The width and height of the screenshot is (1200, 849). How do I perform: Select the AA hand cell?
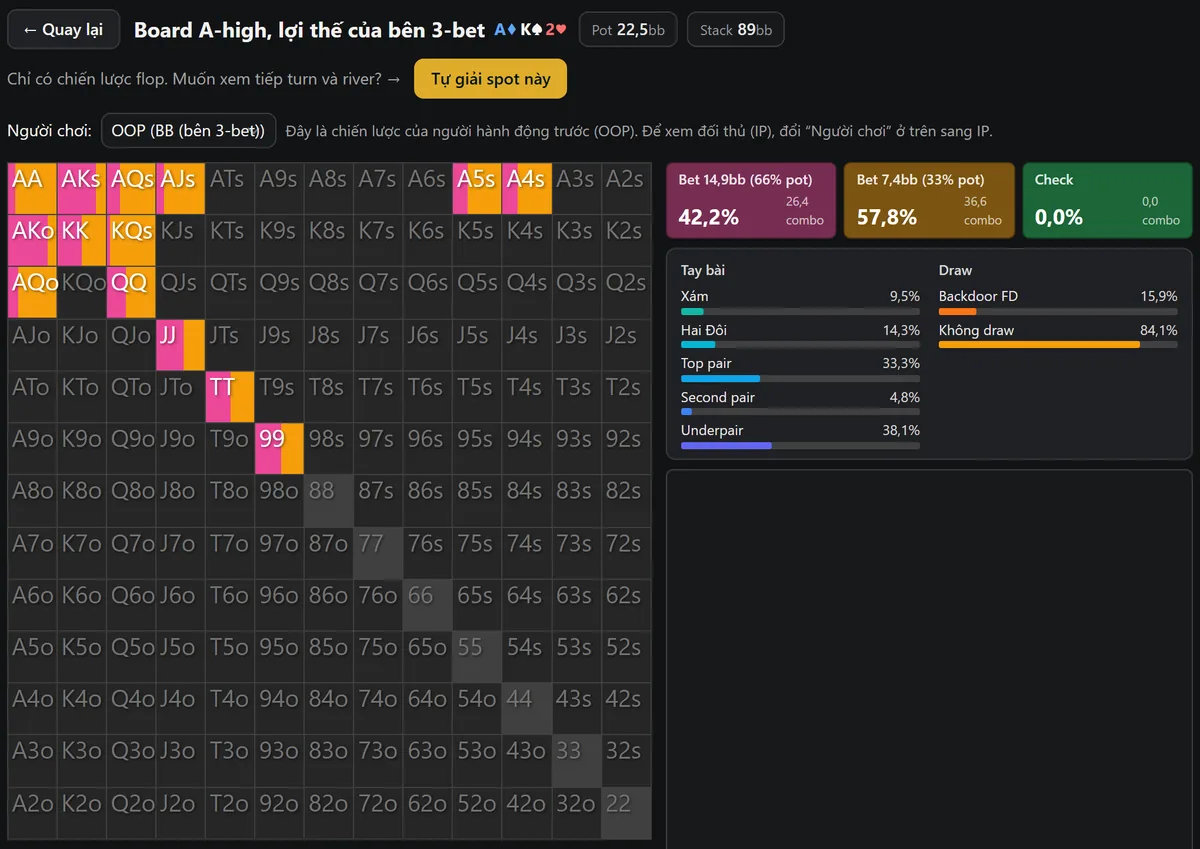[32, 188]
